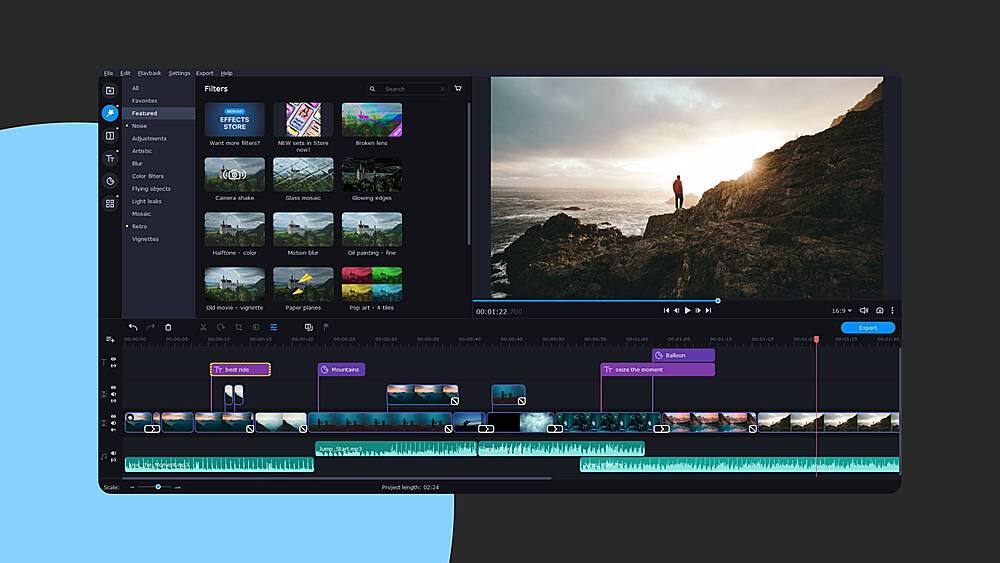Click the timeline Scale zoom slider

click(157, 487)
